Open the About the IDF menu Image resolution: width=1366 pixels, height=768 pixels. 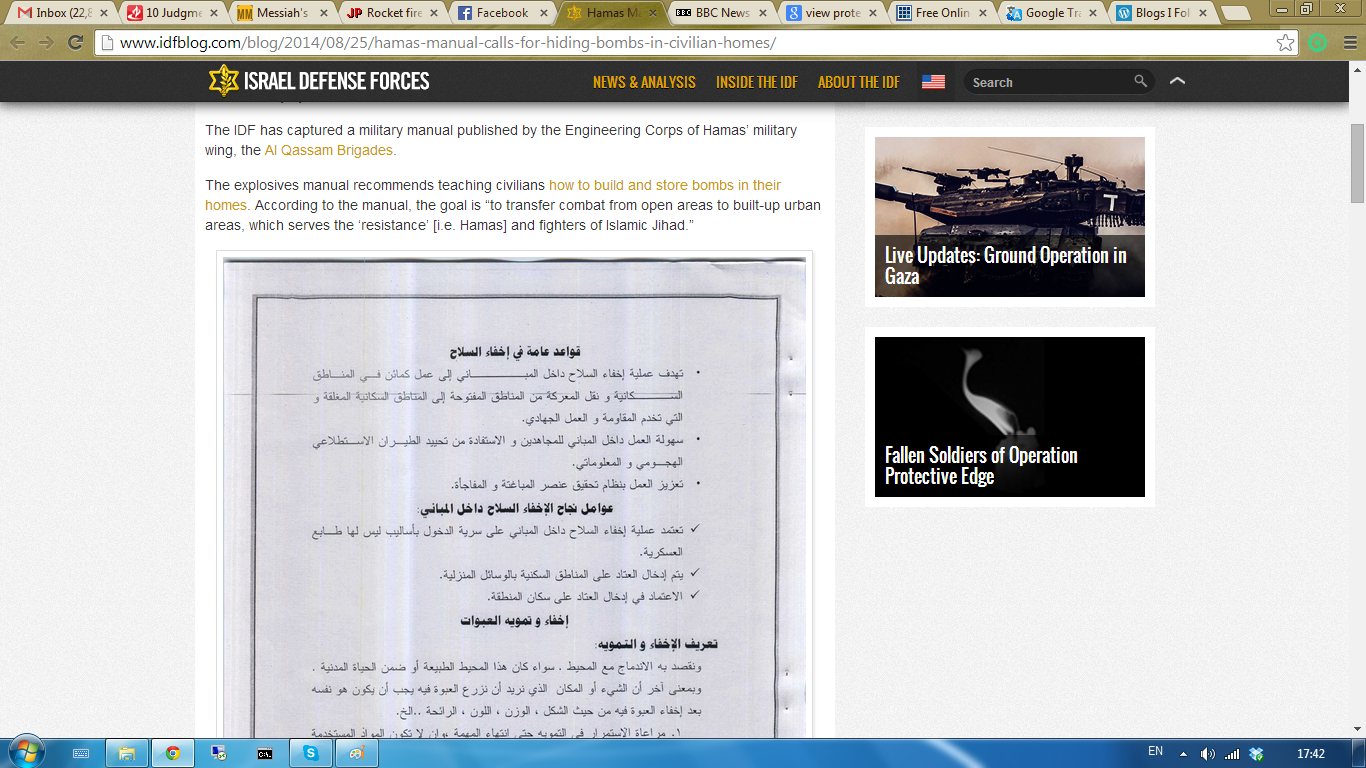point(858,82)
